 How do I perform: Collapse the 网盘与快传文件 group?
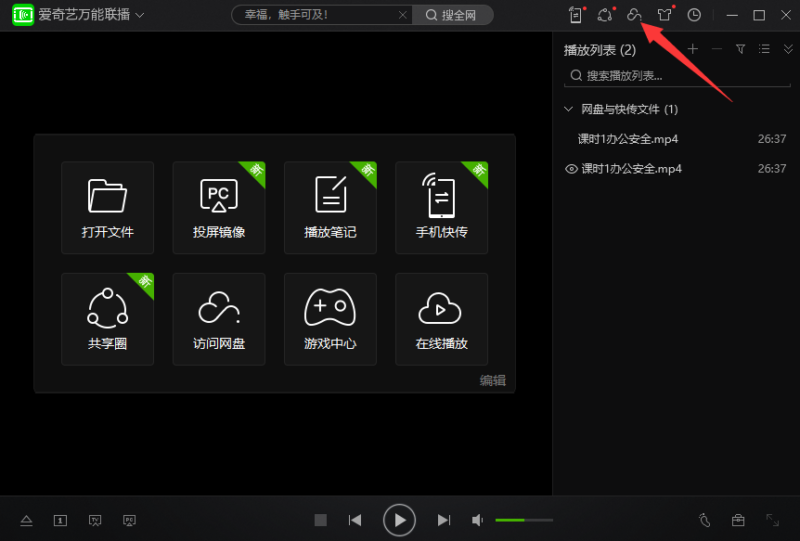click(568, 109)
